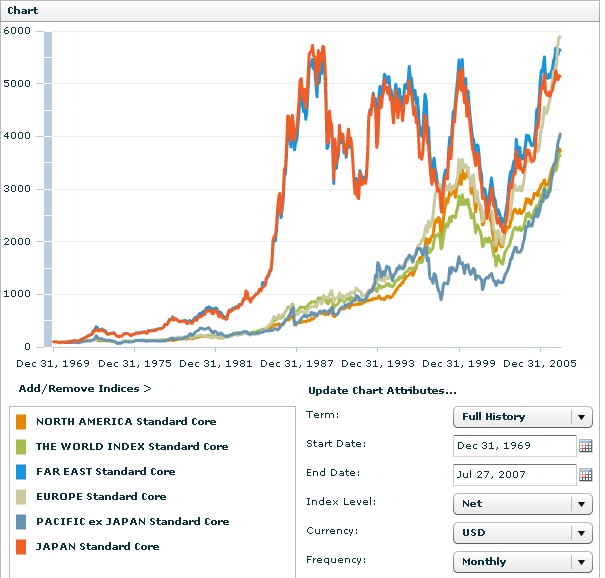Select EUROPE Standard Core legend entry
Image resolution: width=605 pixels, height=578 pixels.
(101, 497)
